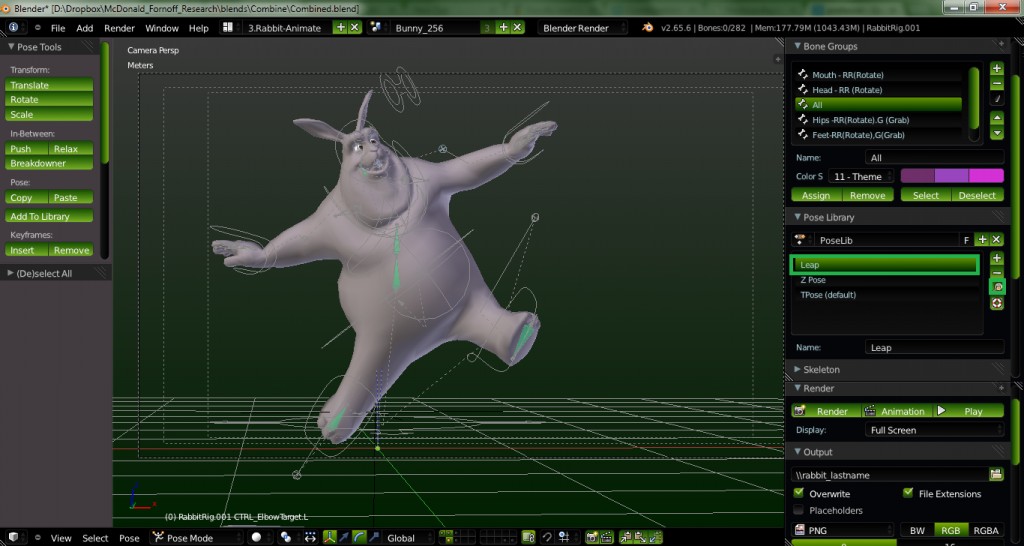Open the File menu

click(58, 28)
